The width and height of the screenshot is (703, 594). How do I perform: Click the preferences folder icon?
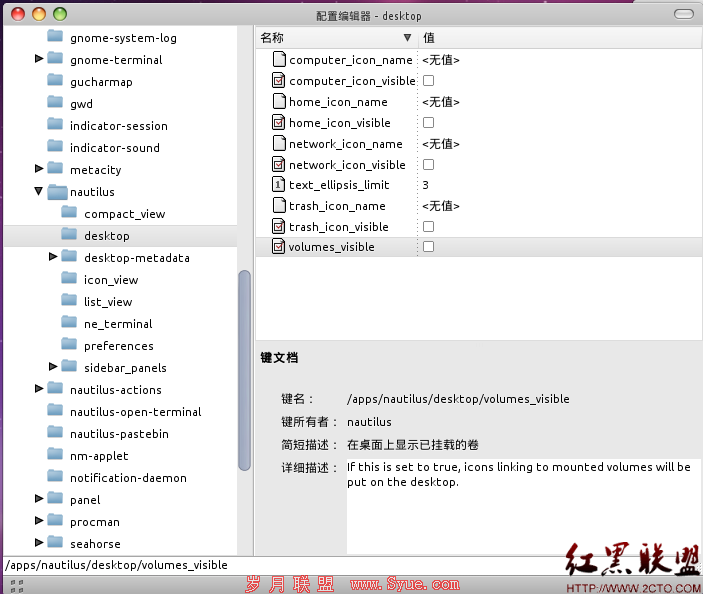tap(69, 344)
